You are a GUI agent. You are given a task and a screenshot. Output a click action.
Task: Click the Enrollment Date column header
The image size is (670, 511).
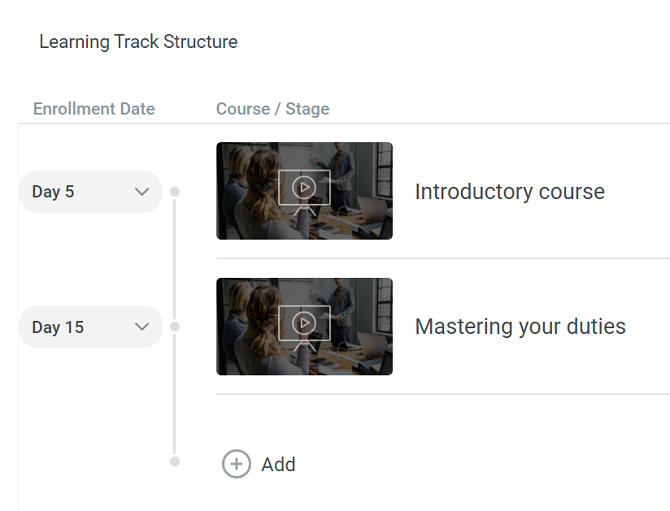tap(94, 109)
